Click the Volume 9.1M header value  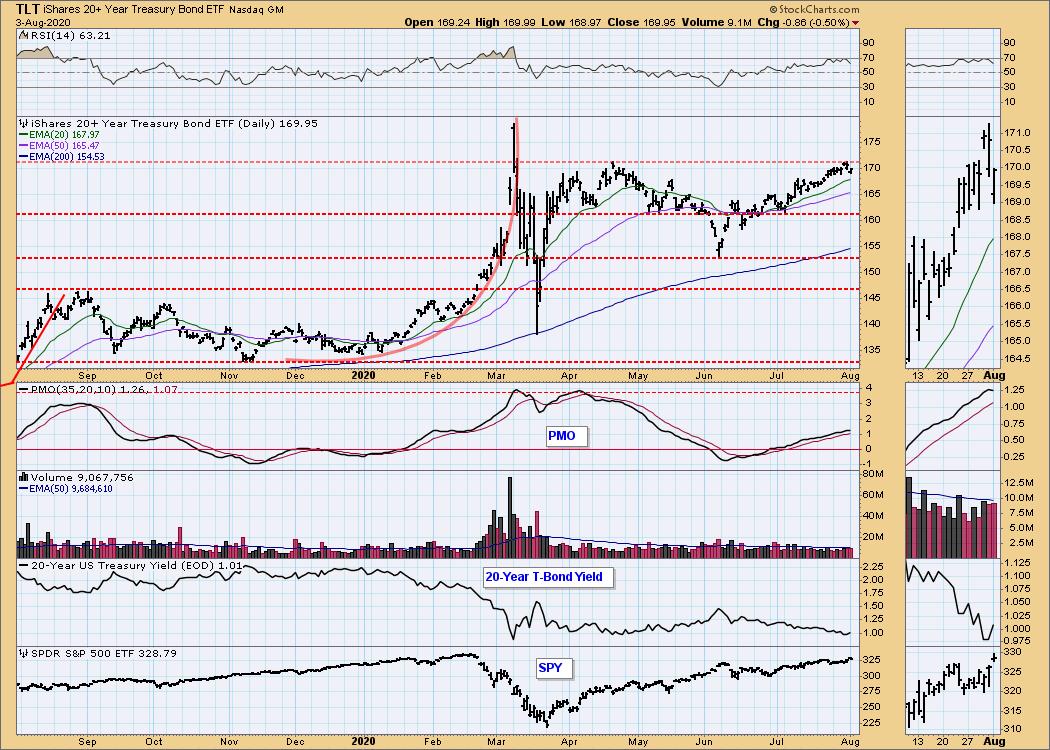tap(717, 22)
